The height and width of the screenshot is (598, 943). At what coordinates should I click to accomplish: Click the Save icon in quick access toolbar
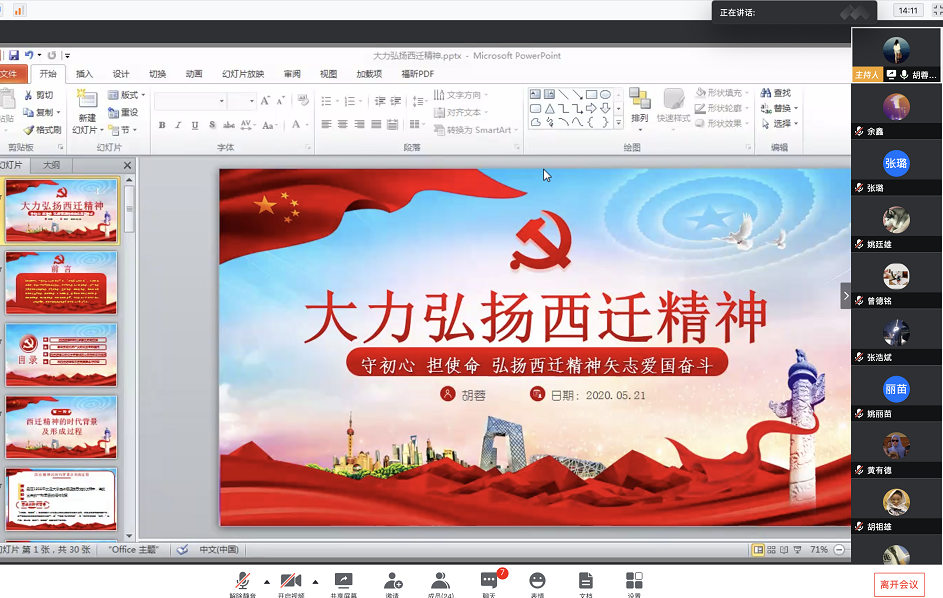point(14,55)
